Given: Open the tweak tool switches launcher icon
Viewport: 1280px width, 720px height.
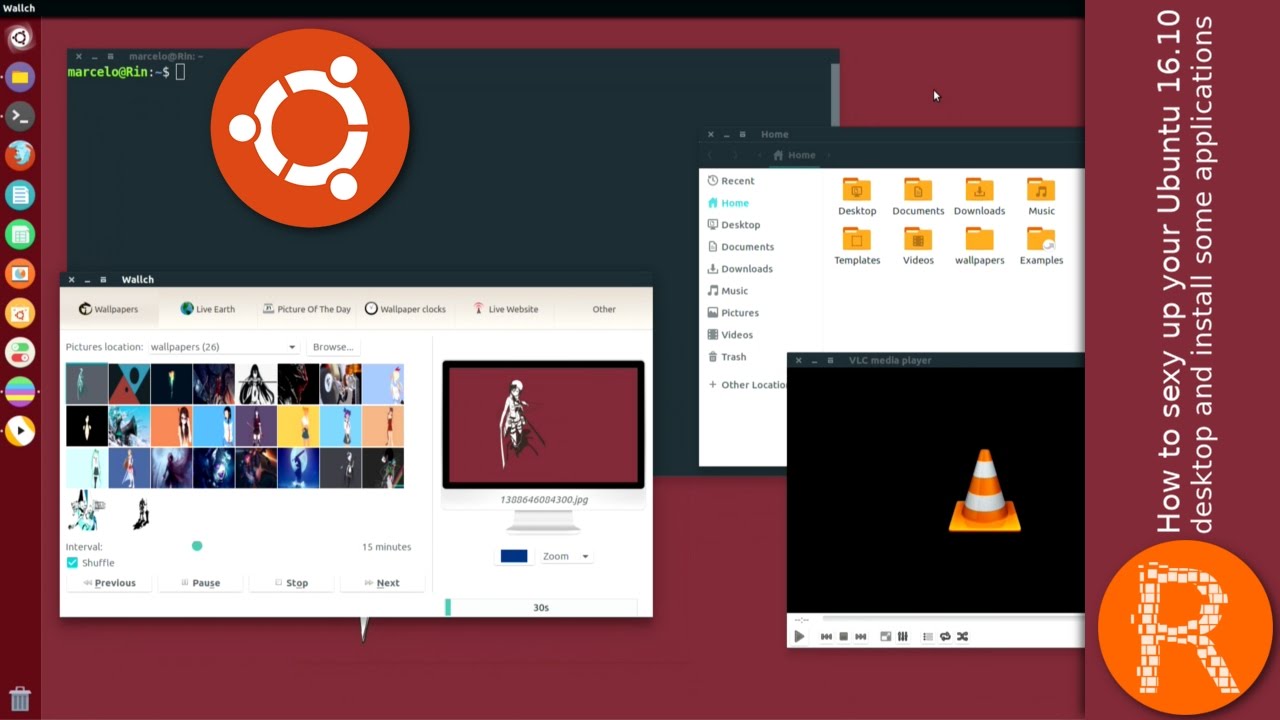Looking at the screenshot, I should point(20,352).
